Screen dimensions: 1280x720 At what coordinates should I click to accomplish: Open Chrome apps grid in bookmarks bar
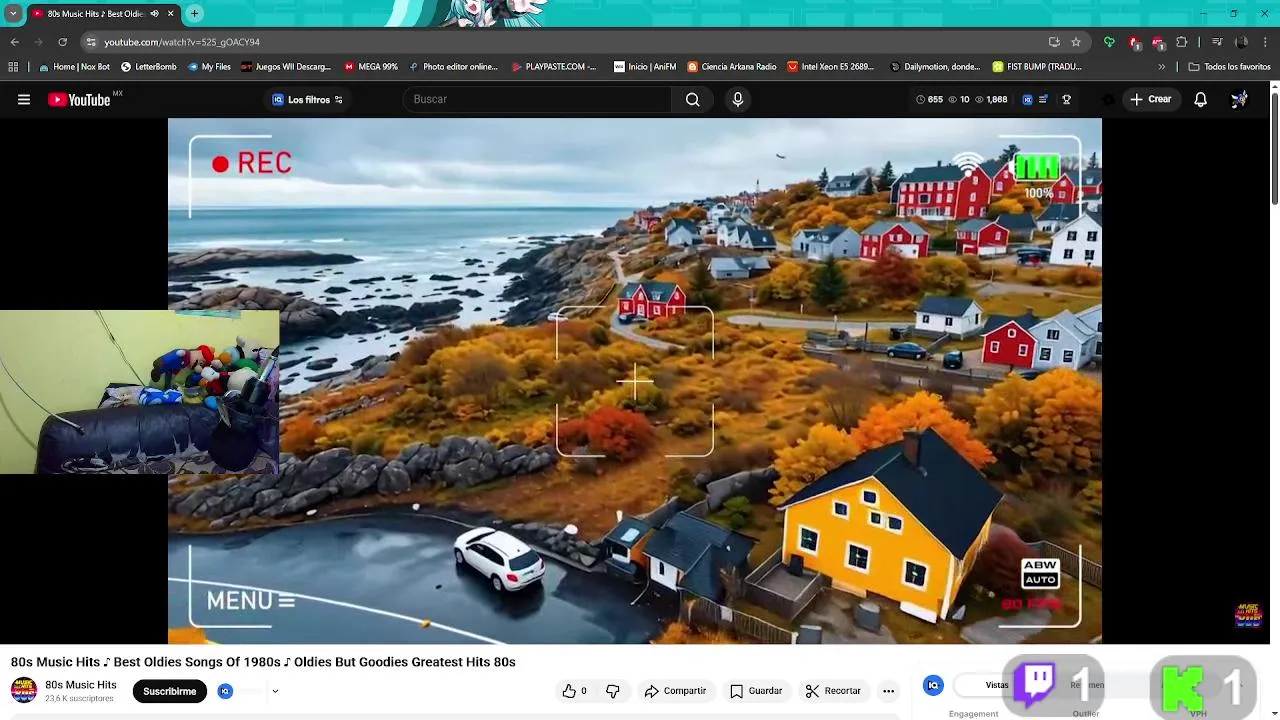click(x=13, y=67)
